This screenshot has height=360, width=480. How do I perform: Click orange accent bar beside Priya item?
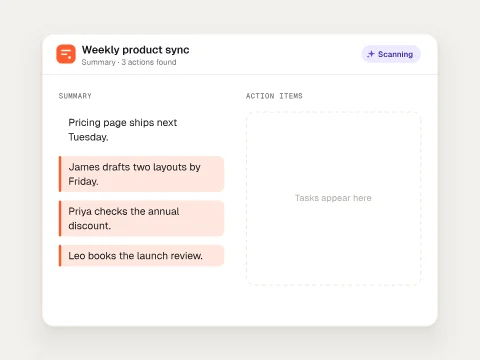[x=60, y=218]
